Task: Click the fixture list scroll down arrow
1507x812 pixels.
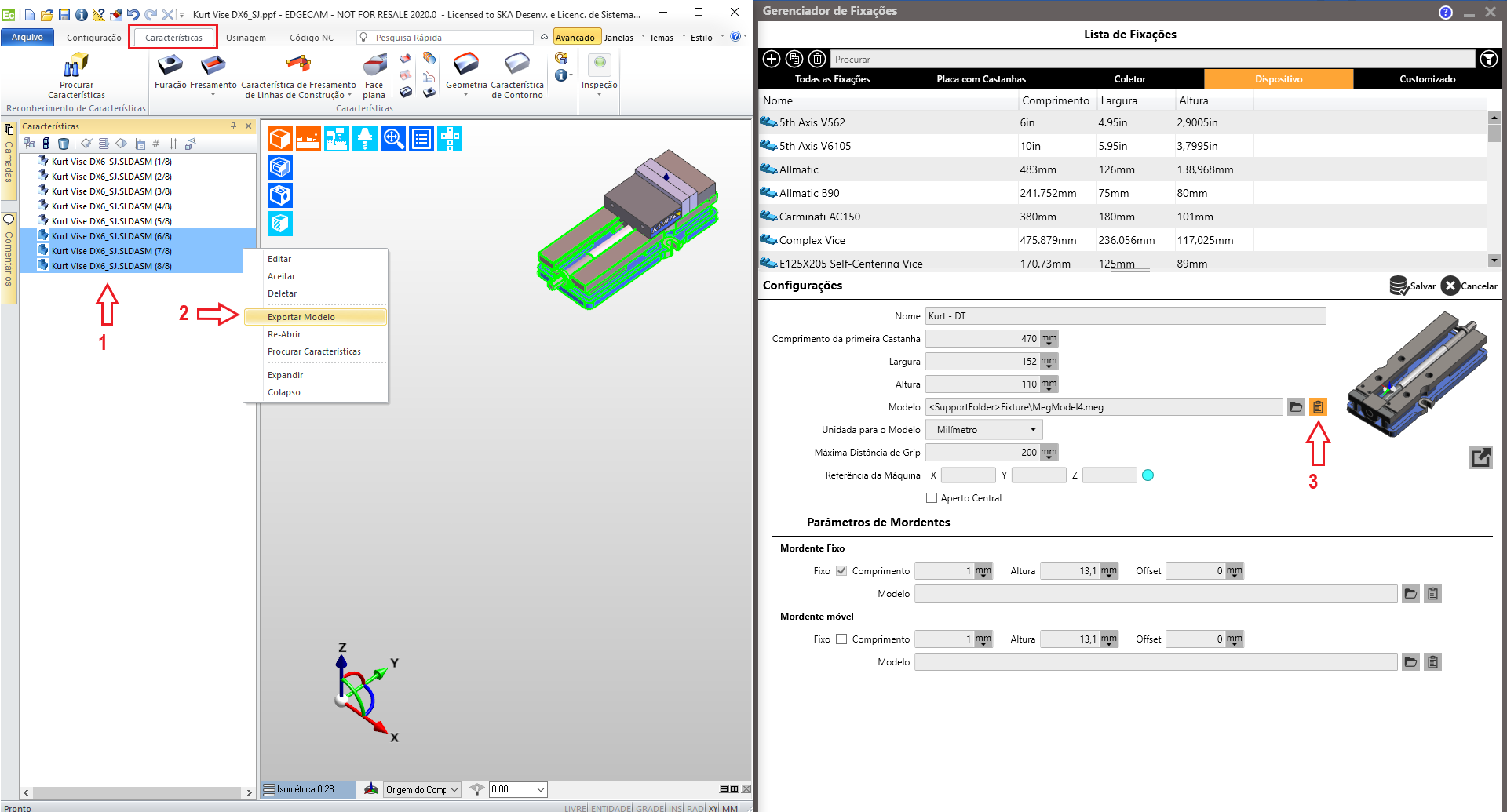Action: 1494,260
